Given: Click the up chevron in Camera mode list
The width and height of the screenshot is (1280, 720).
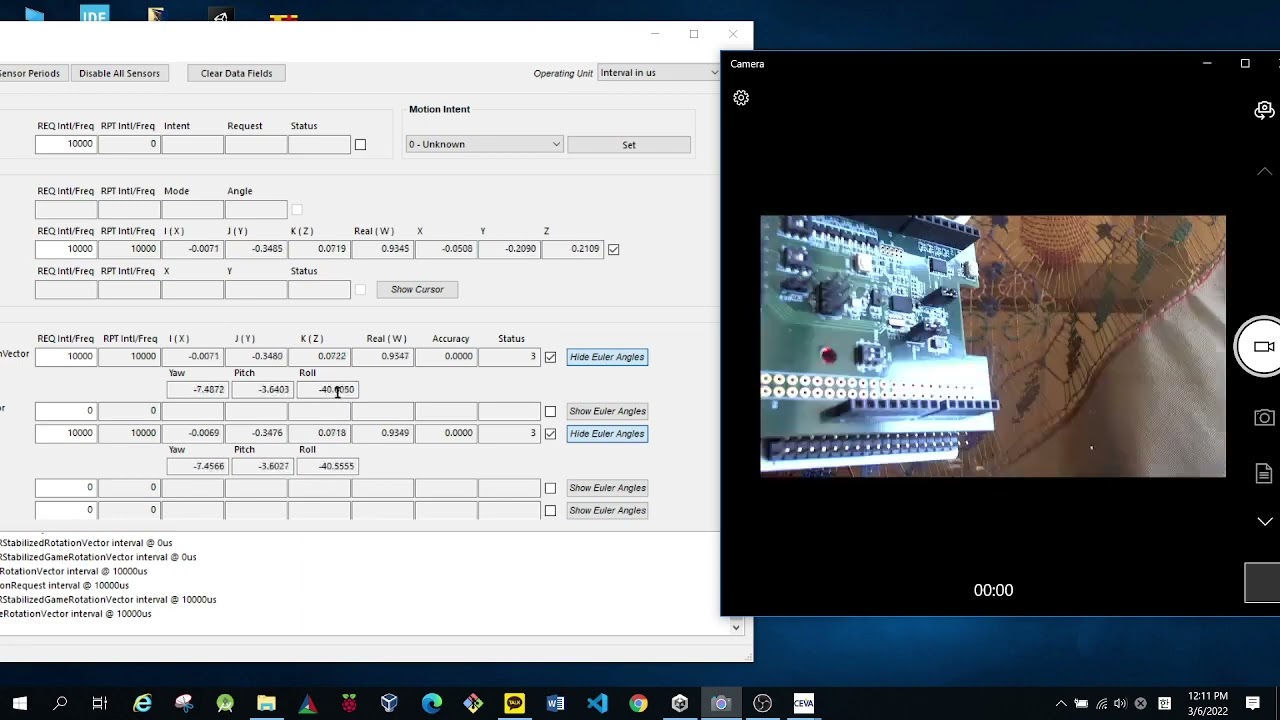Looking at the screenshot, I should 1264,171.
